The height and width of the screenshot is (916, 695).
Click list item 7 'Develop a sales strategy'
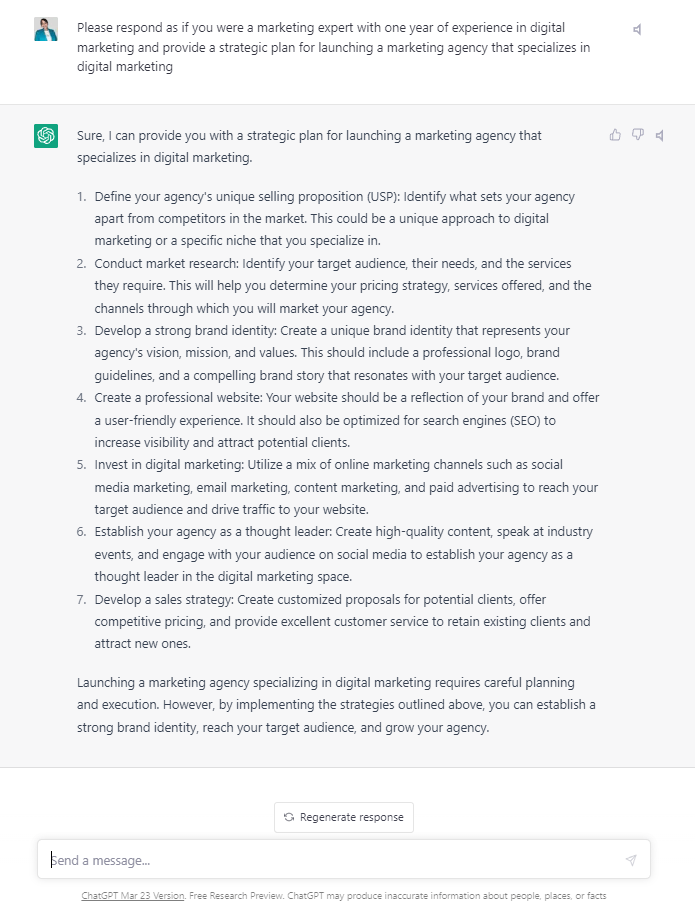[340, 621]
